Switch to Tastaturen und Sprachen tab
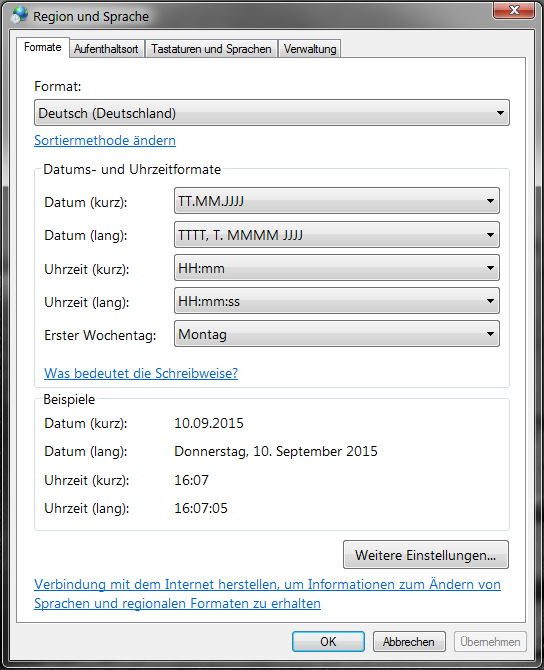Image resolution: width=544 pixels, height=670 pixels. click(211, 49)
